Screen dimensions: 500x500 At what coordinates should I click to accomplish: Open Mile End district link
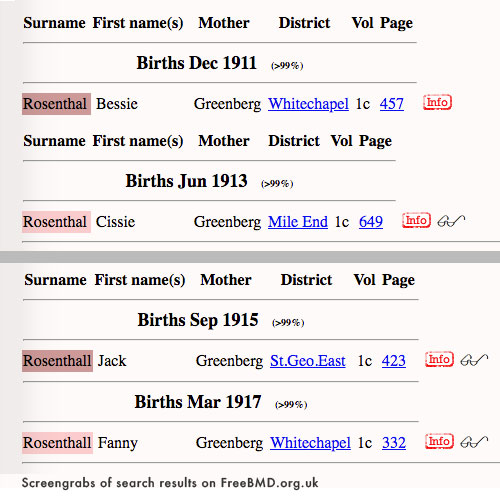point(298,222)
